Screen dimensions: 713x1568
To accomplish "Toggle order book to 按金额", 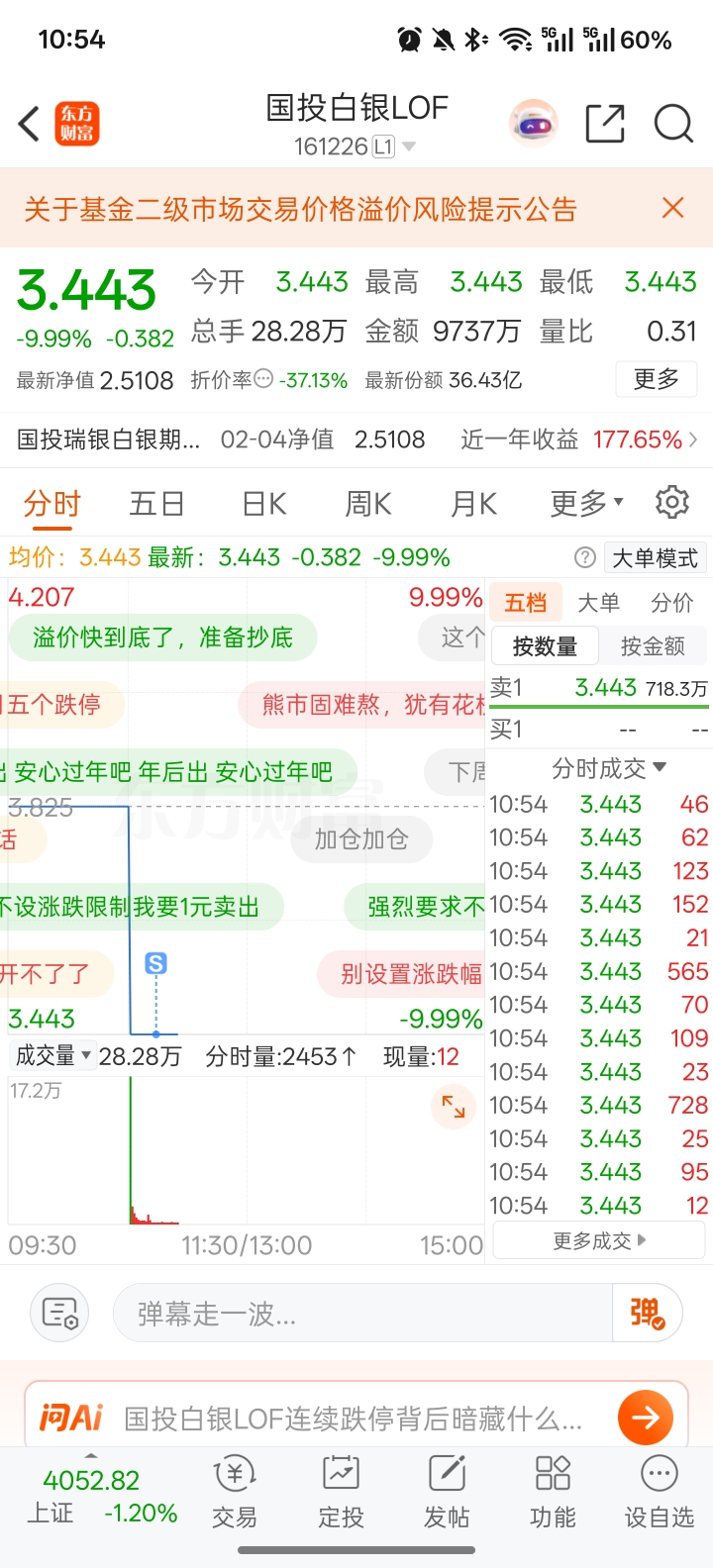I will pos(653,646).
